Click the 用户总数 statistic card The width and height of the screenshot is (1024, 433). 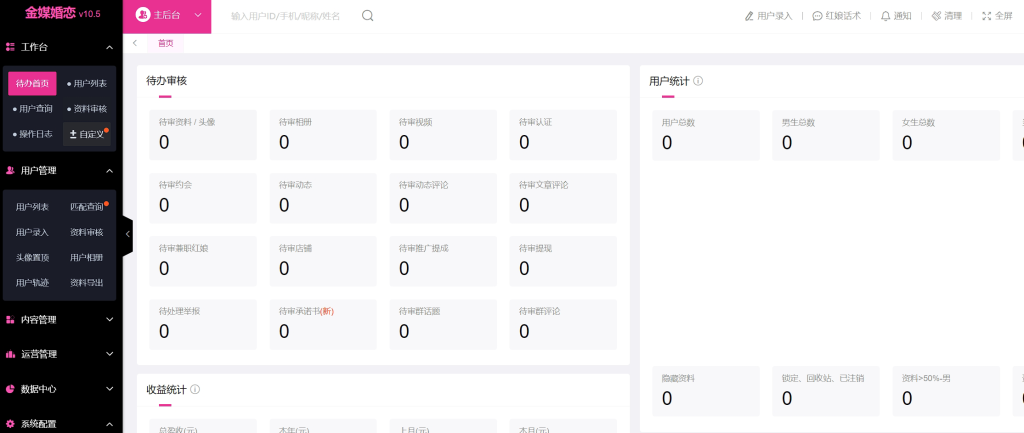tap(706, 135)
